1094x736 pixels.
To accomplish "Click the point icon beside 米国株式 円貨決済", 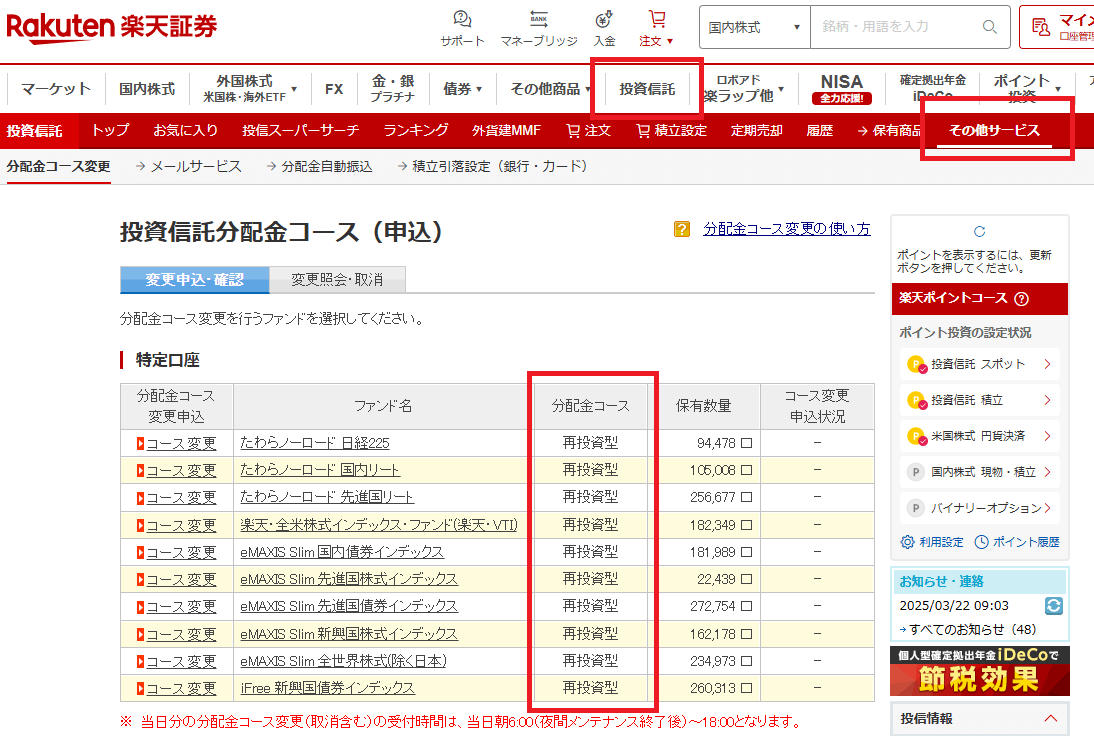I will click(x=916, y=437).
